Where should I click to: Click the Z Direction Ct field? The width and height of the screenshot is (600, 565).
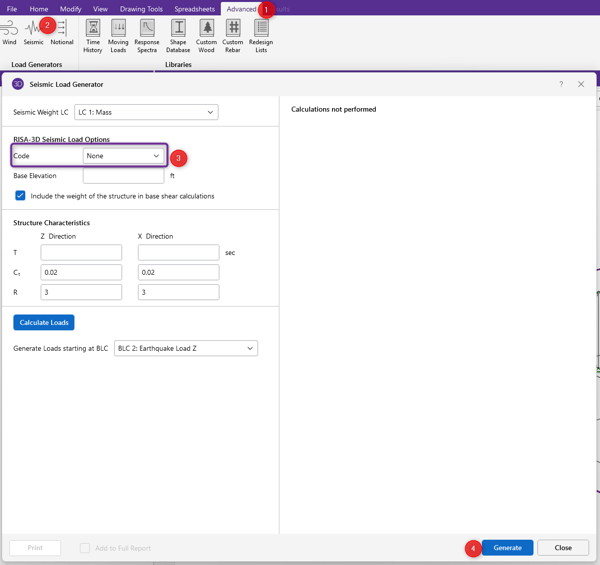pyautogui.click(x=81, y=272)
